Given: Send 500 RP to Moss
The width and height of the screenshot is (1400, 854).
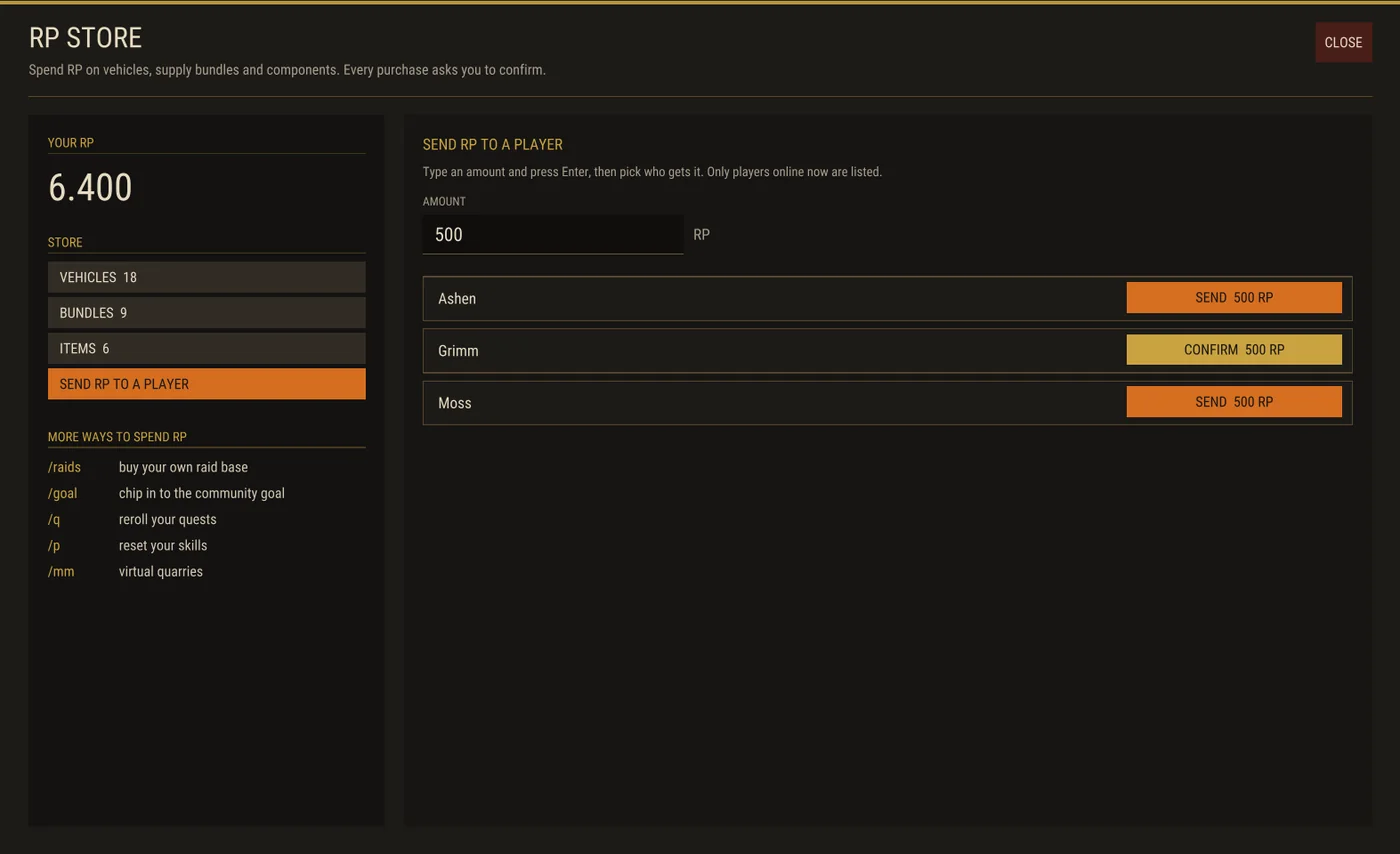Looking at the screenshot, I should click(x=1234, y=402).
